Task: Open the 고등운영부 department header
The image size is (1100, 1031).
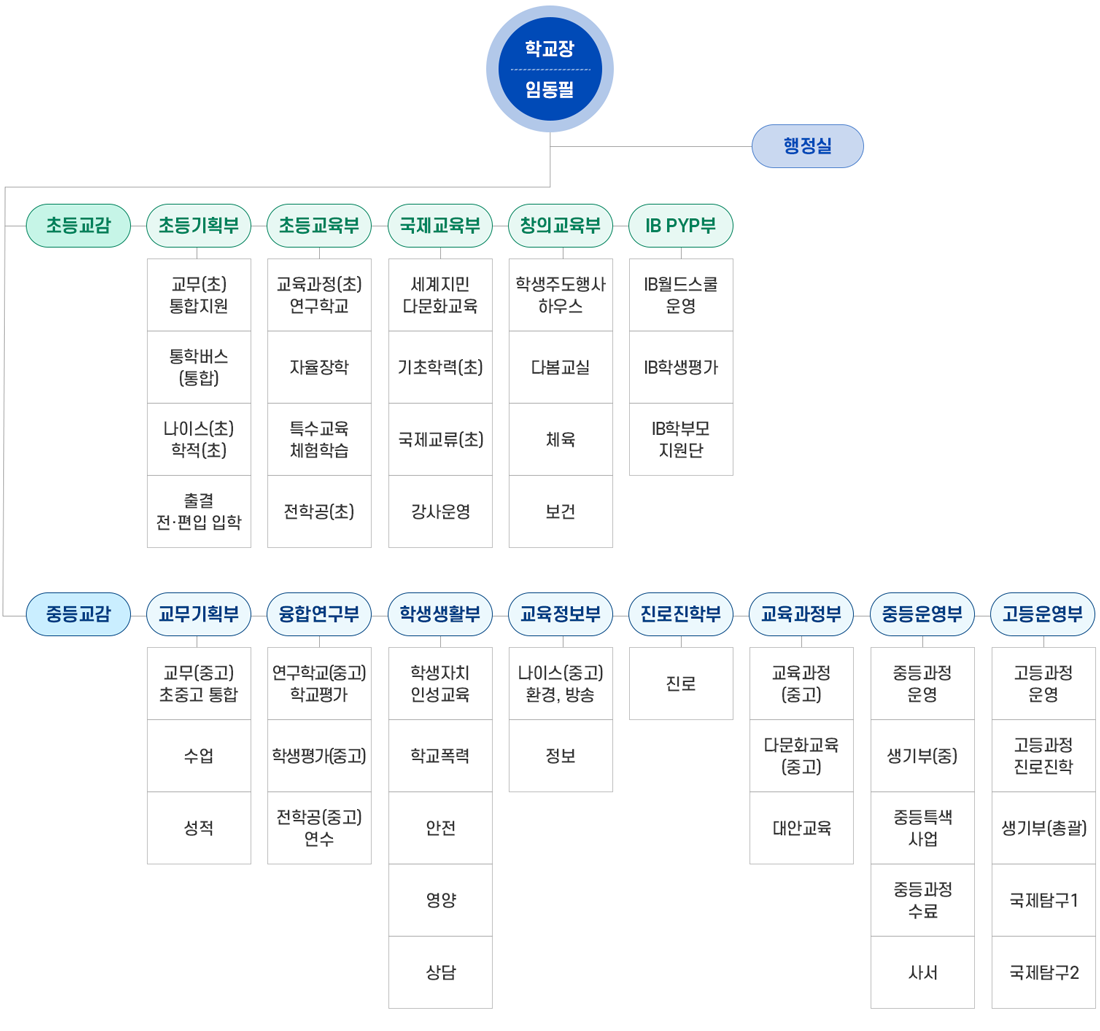Action: point(1043,614)
